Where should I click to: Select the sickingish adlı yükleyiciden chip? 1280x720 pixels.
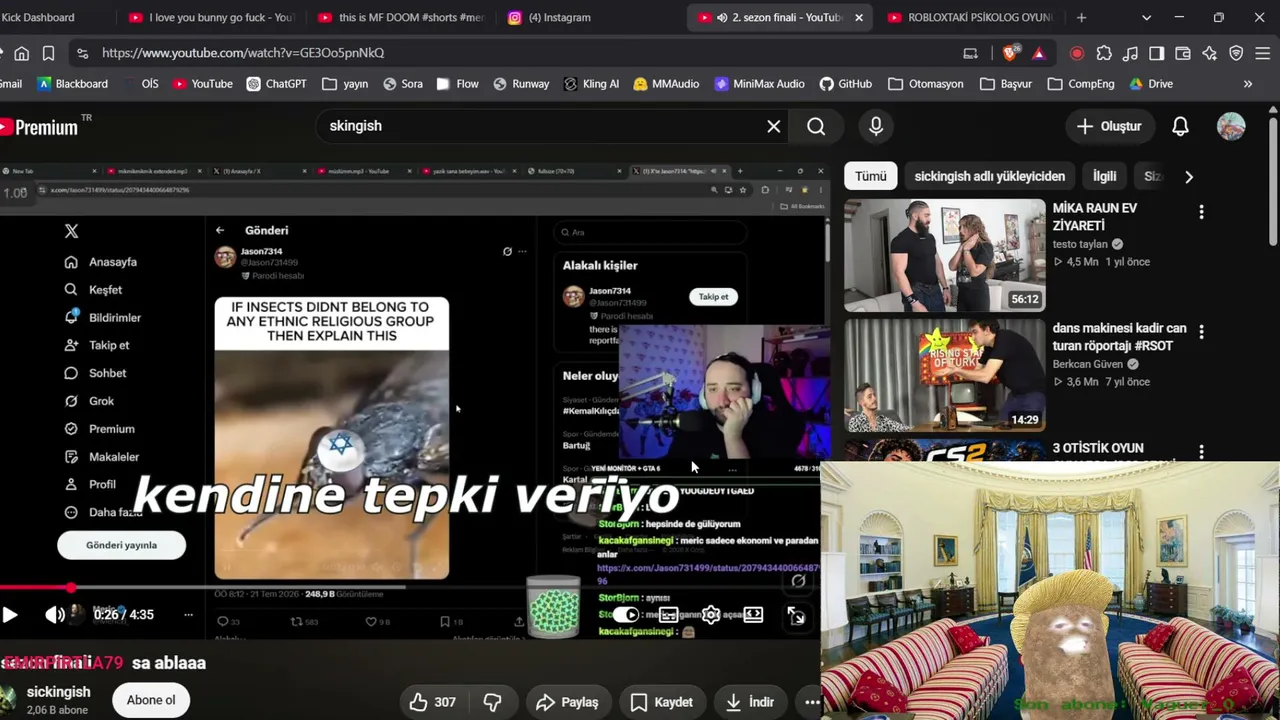pos(989,176)
